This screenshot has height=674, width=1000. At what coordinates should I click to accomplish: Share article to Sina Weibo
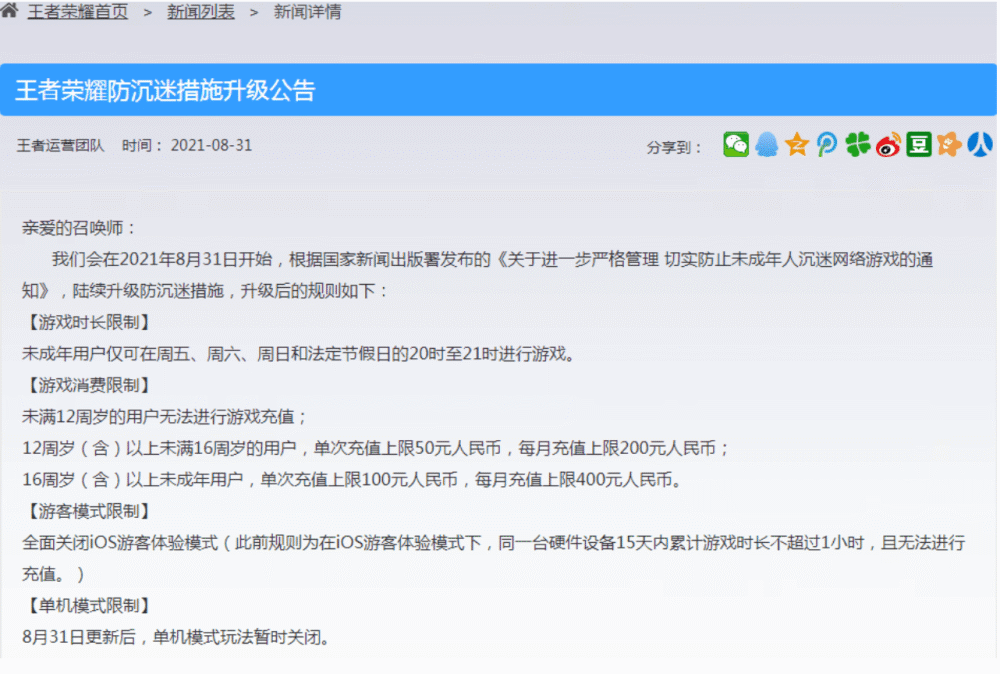pos(888,145)
